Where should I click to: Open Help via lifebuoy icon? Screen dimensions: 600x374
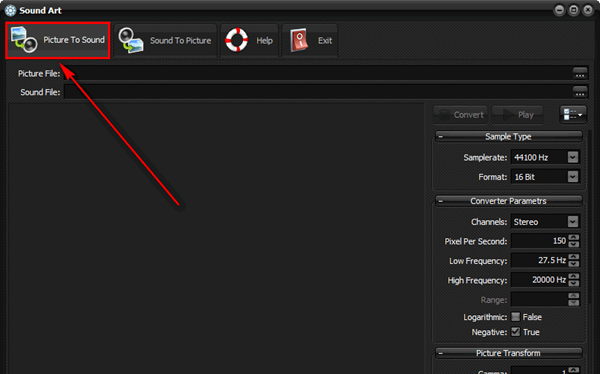249,41
